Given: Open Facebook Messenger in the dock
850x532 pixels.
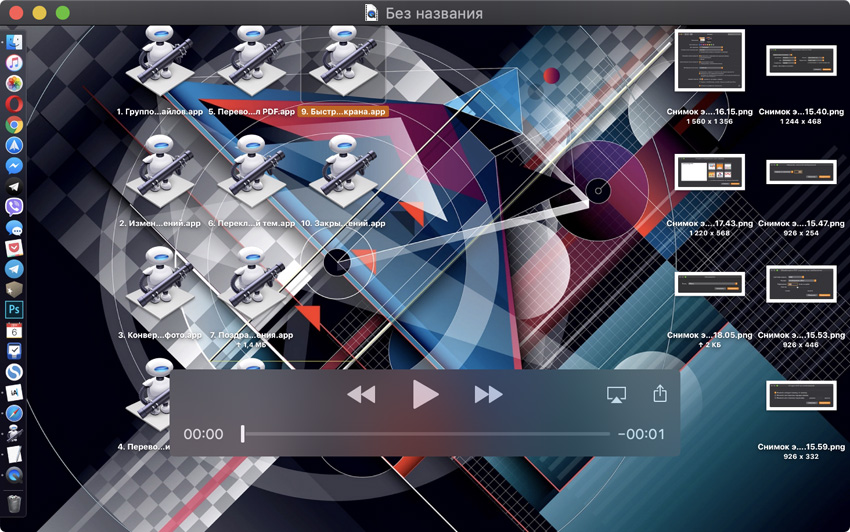Looking at the screenshot, I should coord(14,166).
